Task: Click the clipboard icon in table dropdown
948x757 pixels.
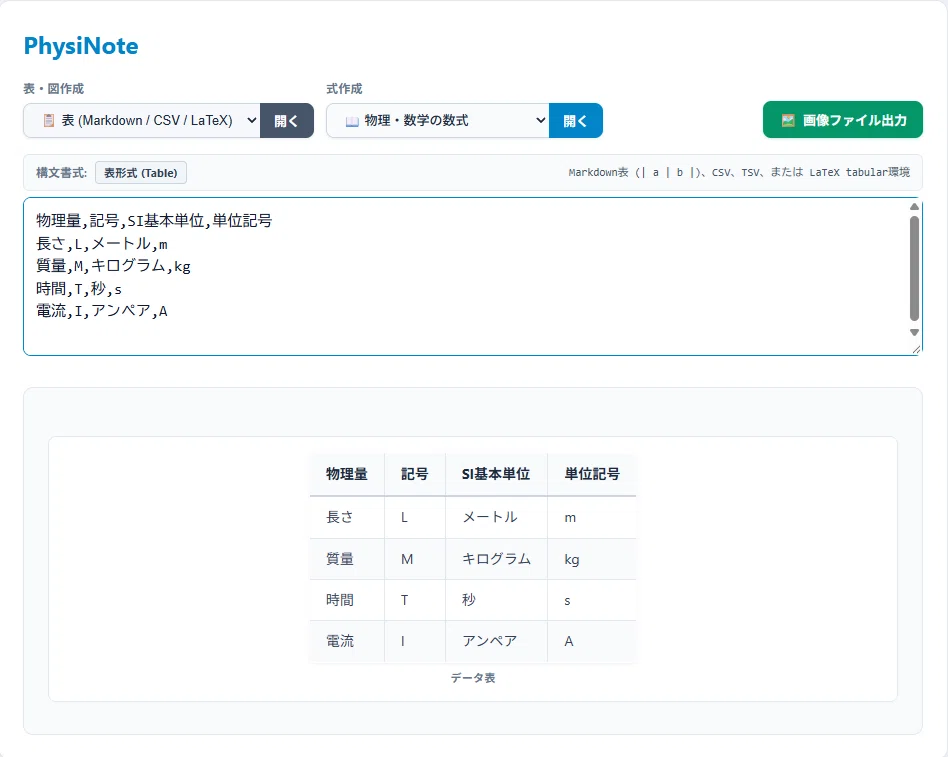Action: (49, 120)
